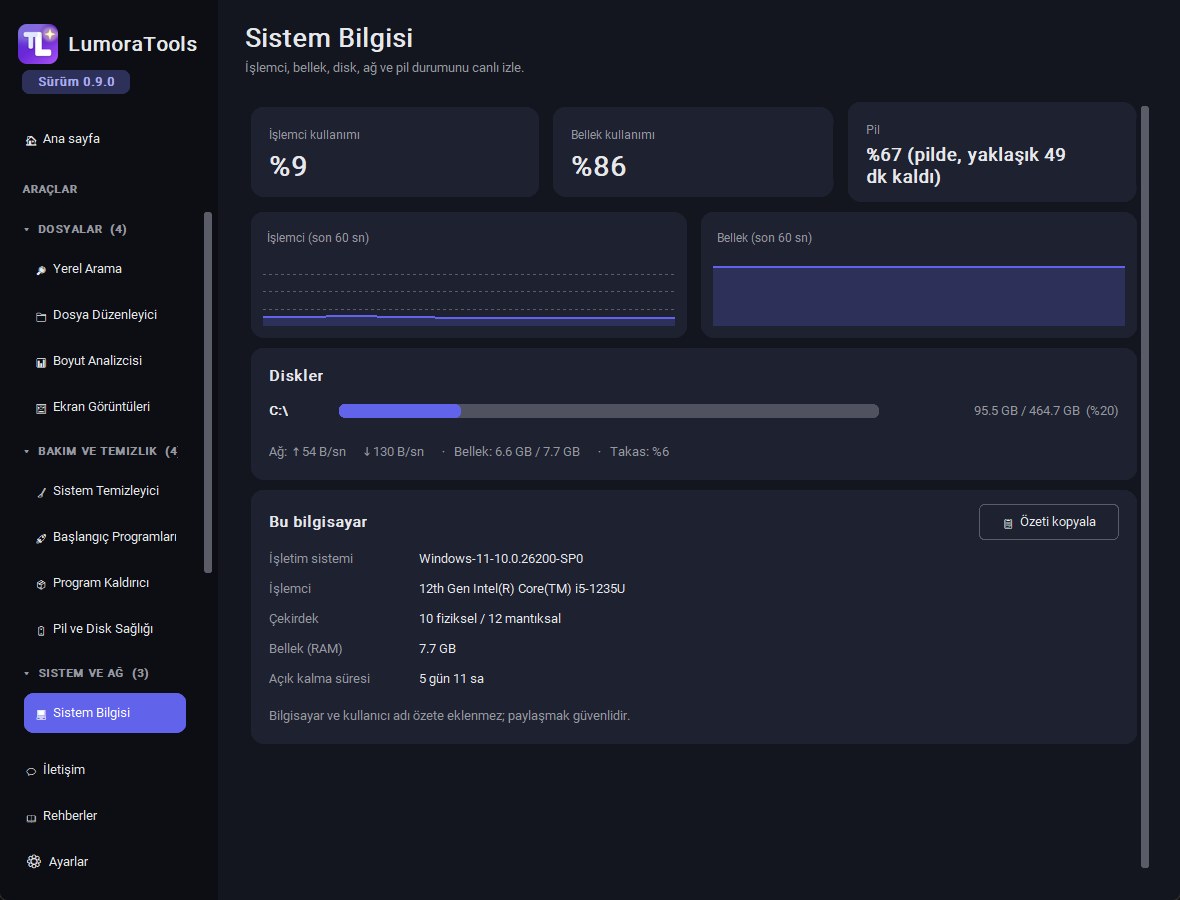The width and height of the screenshot is (1180, 900).
Task: Click the İşlemci kullanımı %9 value
Action: click(x=288, y=166)
